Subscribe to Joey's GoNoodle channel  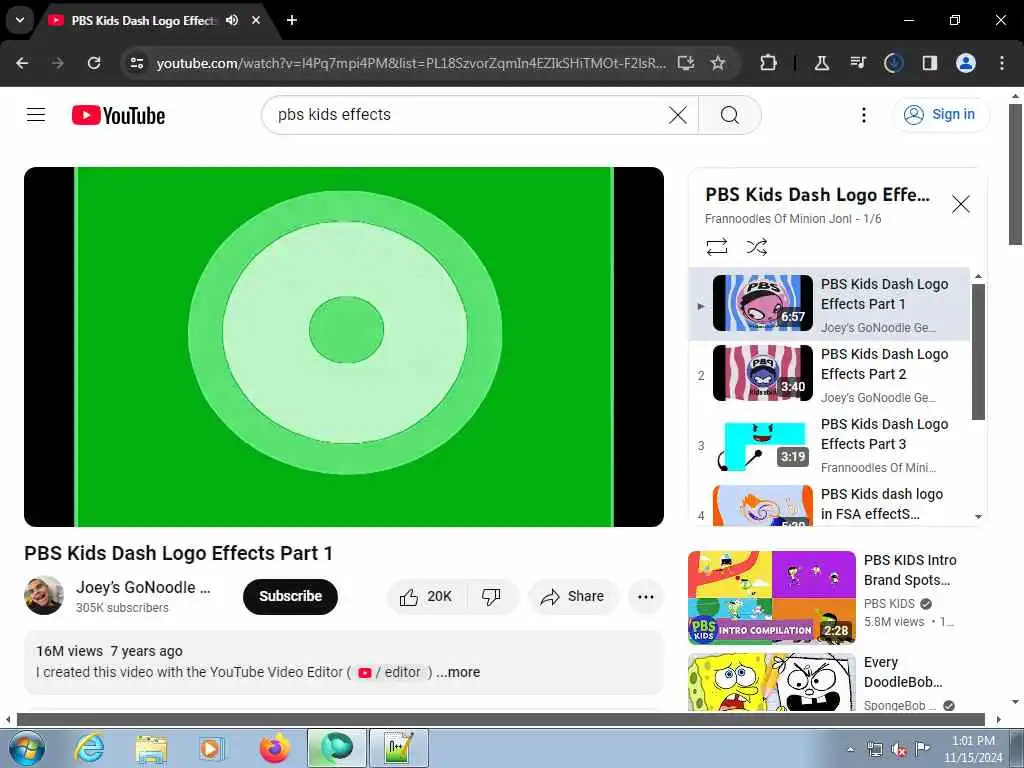point(290,596)
